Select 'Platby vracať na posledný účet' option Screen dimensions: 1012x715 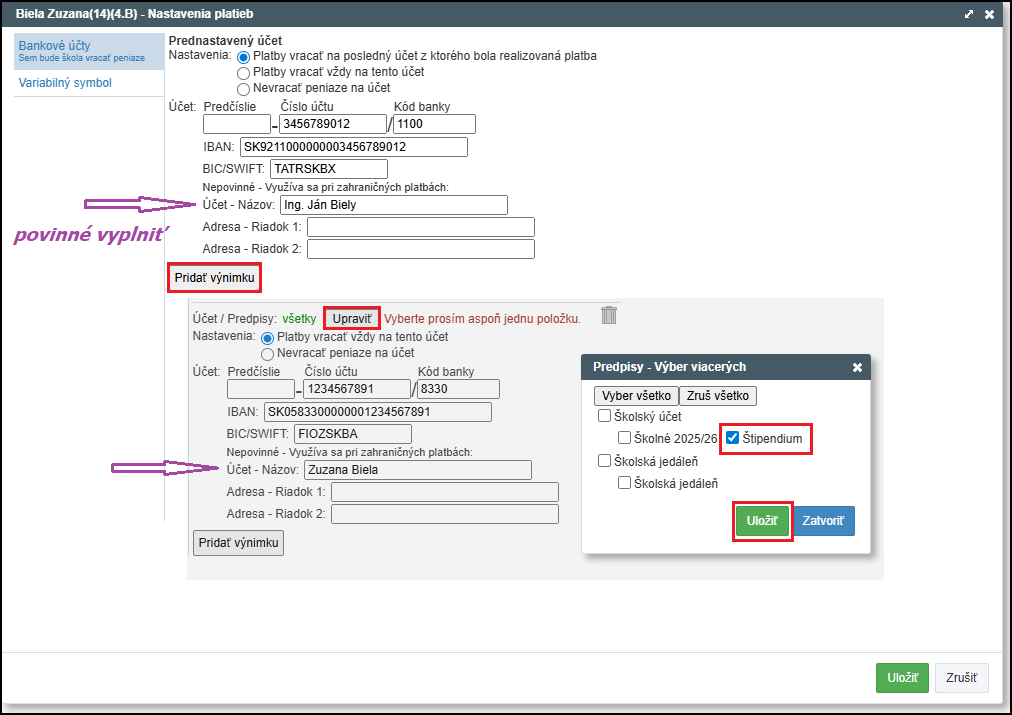point(243,57)
